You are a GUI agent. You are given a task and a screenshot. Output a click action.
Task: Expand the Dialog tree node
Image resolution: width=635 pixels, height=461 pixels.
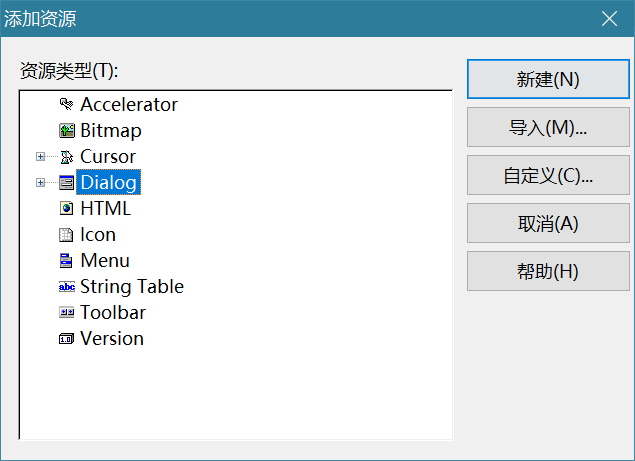[40, 182]
